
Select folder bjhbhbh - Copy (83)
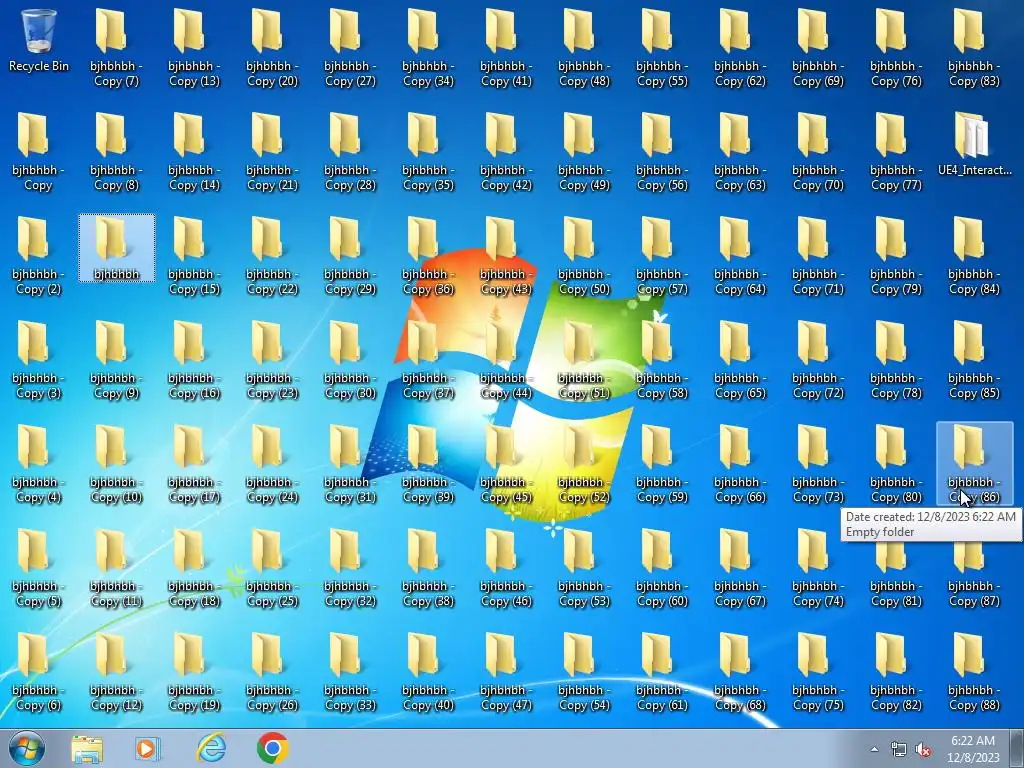974,47
